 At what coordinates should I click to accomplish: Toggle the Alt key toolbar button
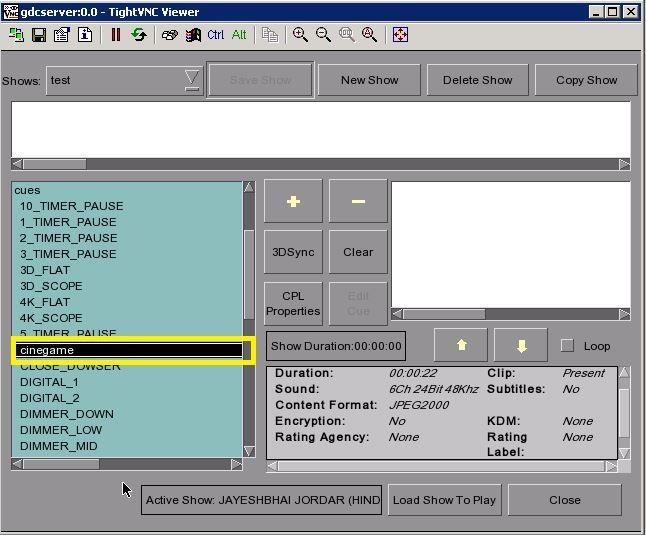pos(239,35)
